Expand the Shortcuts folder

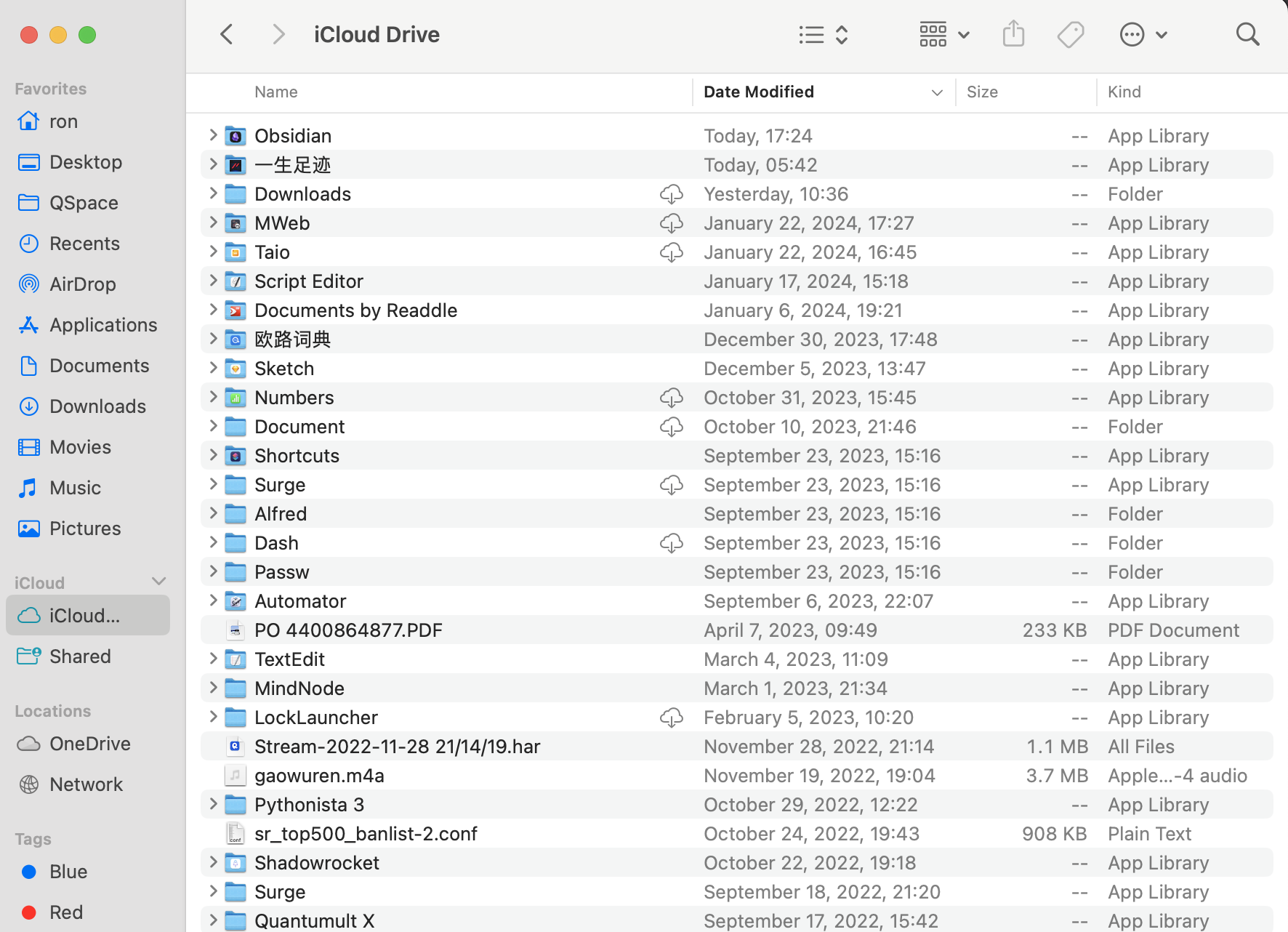point(213,455)
